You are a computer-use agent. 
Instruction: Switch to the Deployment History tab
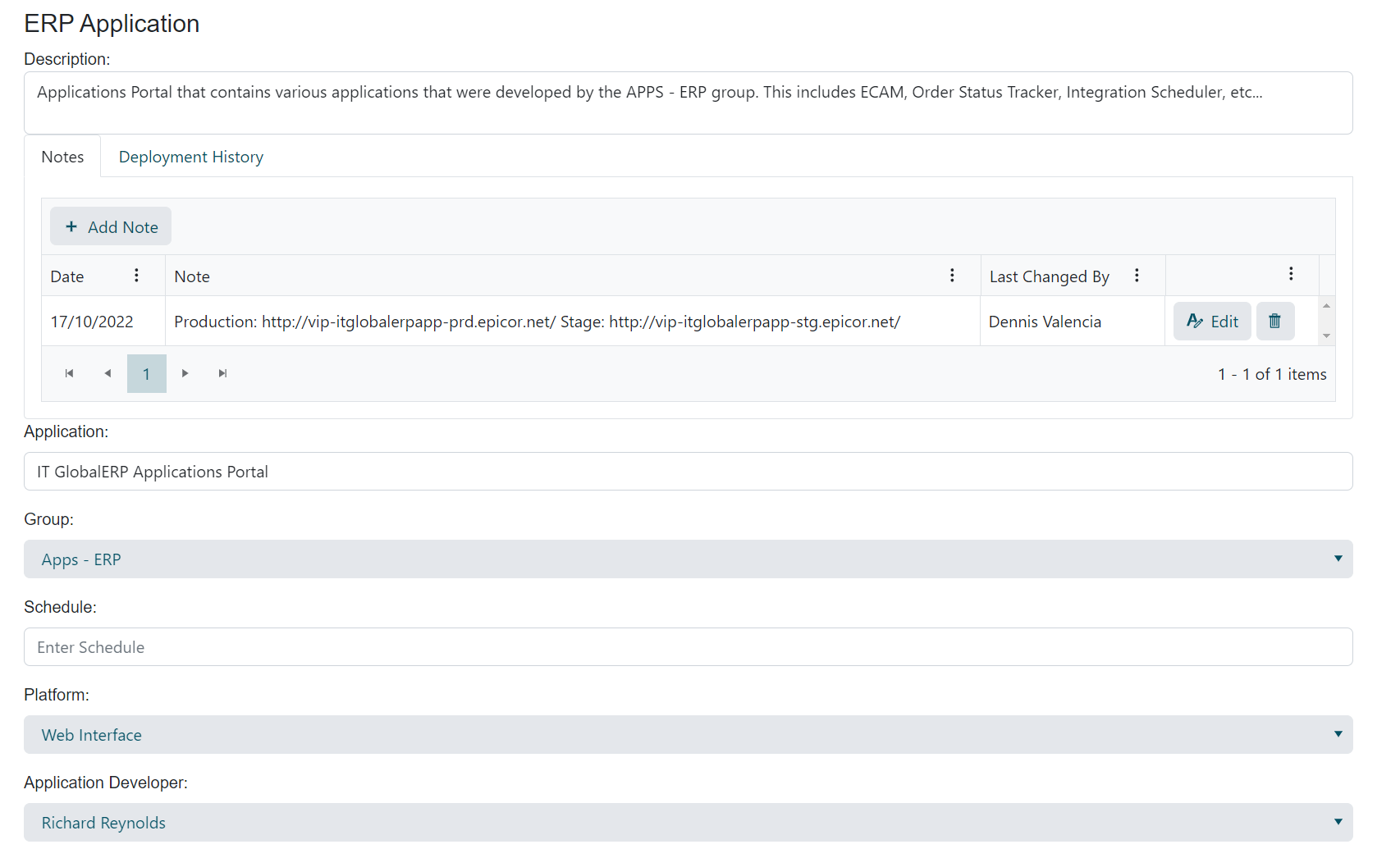tap(191, 157)
